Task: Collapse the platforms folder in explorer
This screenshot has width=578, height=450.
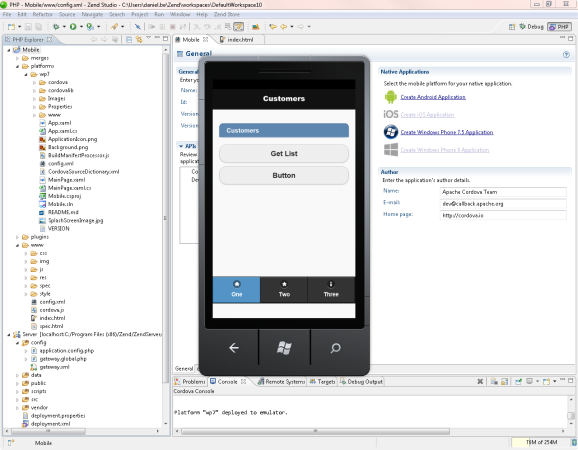Action: (x=17, y=66)
